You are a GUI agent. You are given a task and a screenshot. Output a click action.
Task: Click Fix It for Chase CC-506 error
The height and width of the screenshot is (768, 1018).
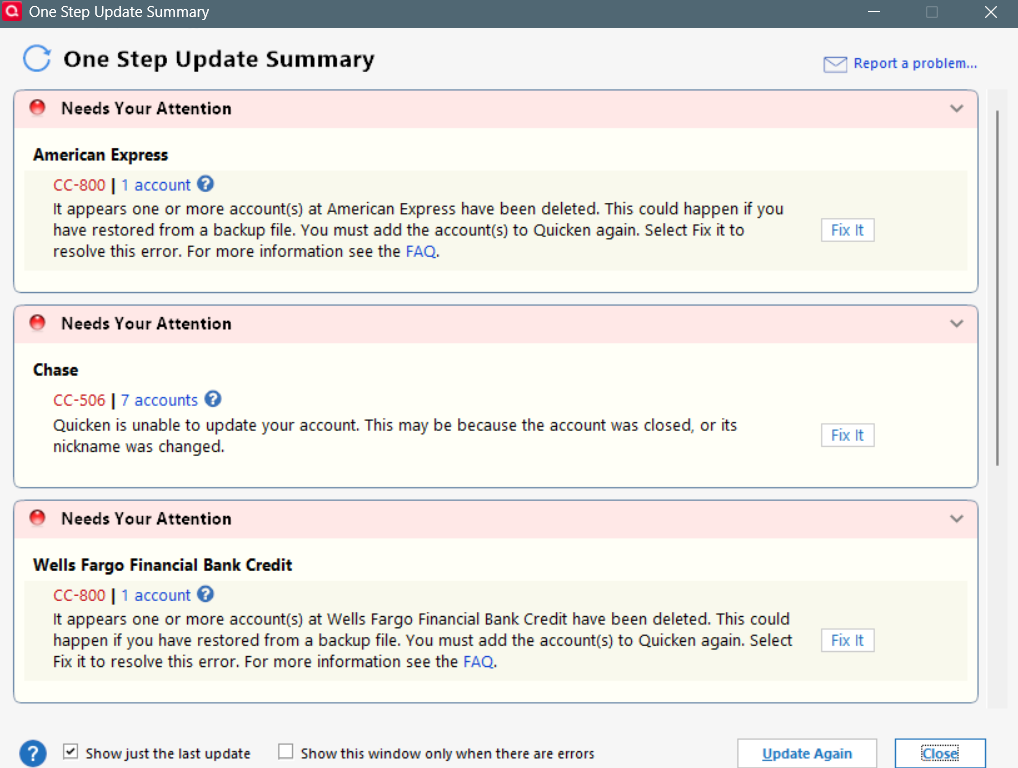pos(847,435)
